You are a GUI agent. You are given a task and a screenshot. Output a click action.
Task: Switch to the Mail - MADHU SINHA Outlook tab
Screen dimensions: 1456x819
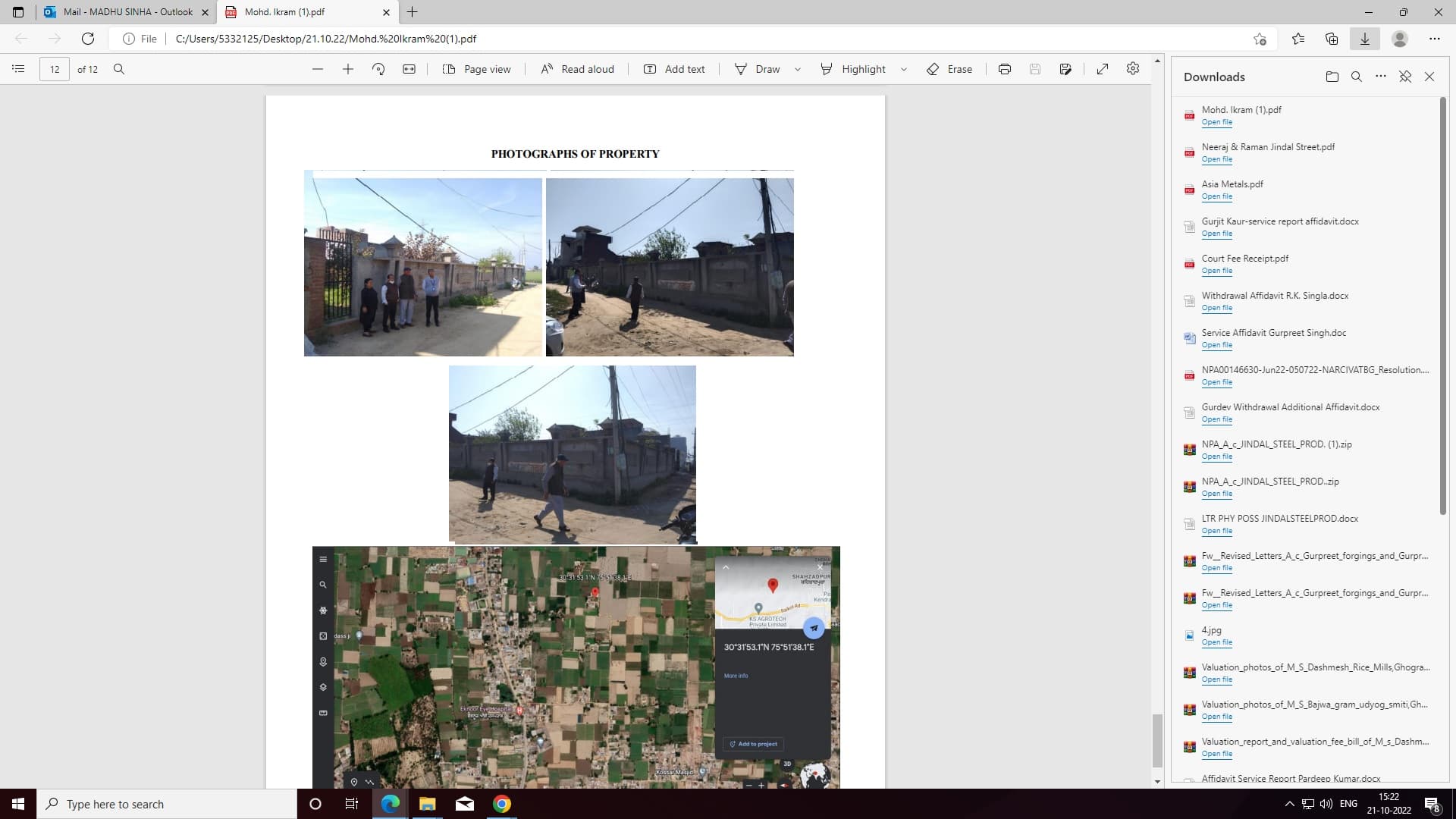pyautogui.click(x=126, y=12)
